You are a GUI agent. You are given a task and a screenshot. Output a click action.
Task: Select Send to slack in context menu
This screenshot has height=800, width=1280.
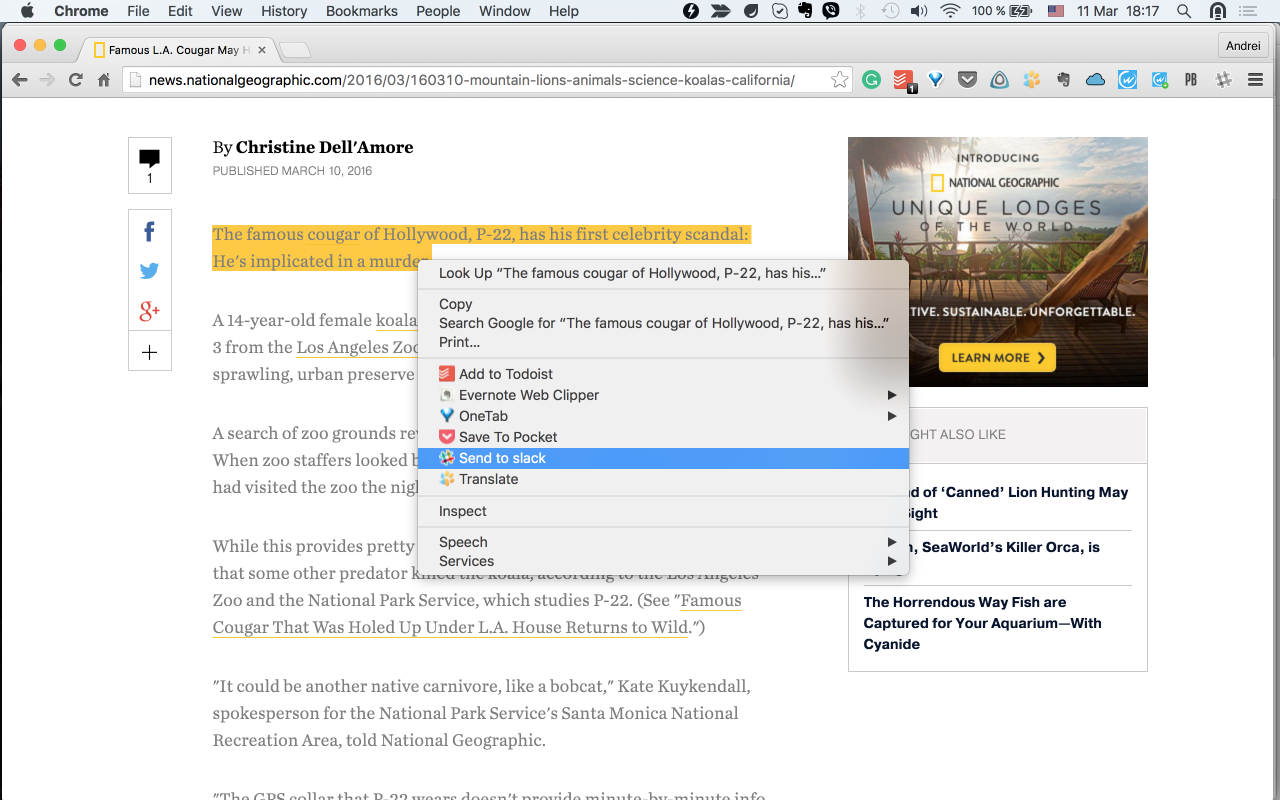pos(502,458)
